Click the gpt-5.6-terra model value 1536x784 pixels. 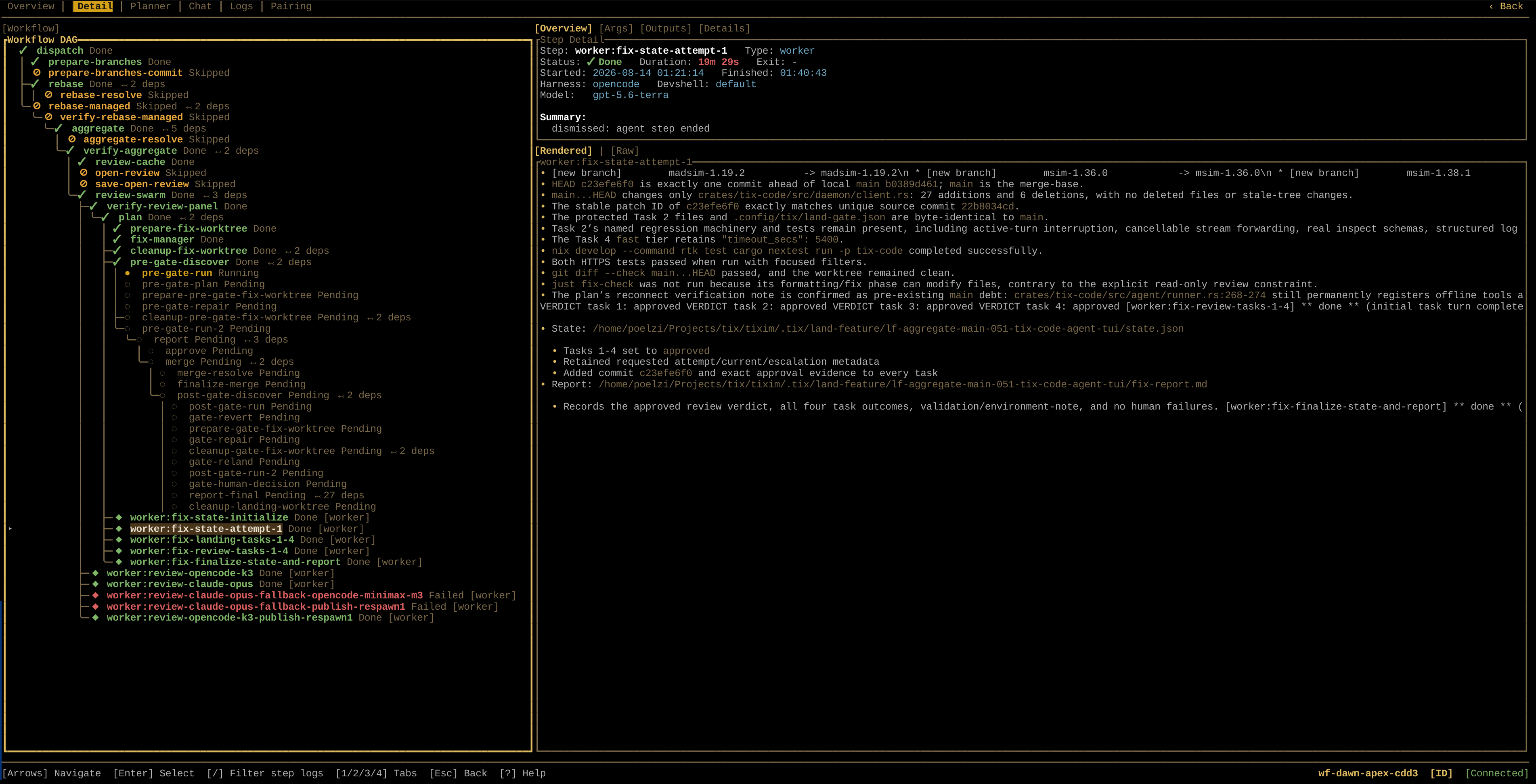[x=630, y=95]
